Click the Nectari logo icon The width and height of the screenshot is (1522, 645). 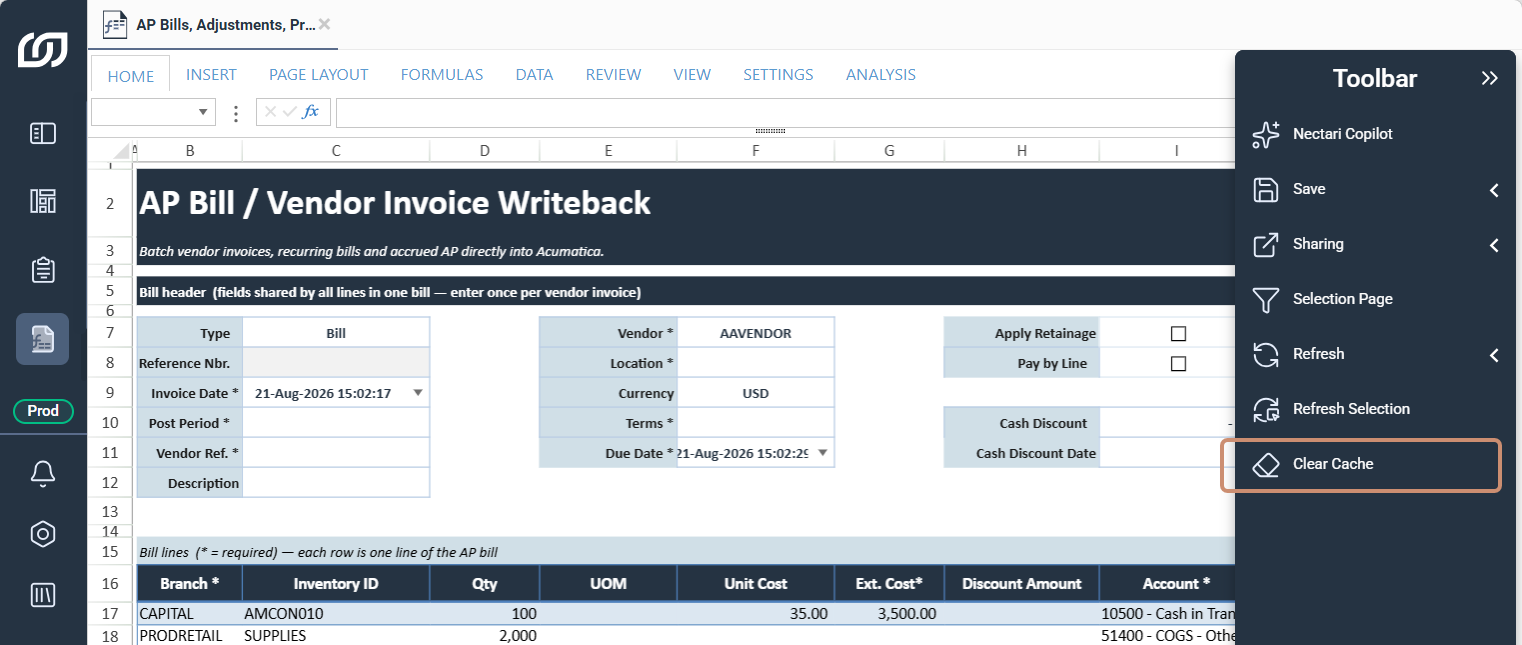(43, 50)
